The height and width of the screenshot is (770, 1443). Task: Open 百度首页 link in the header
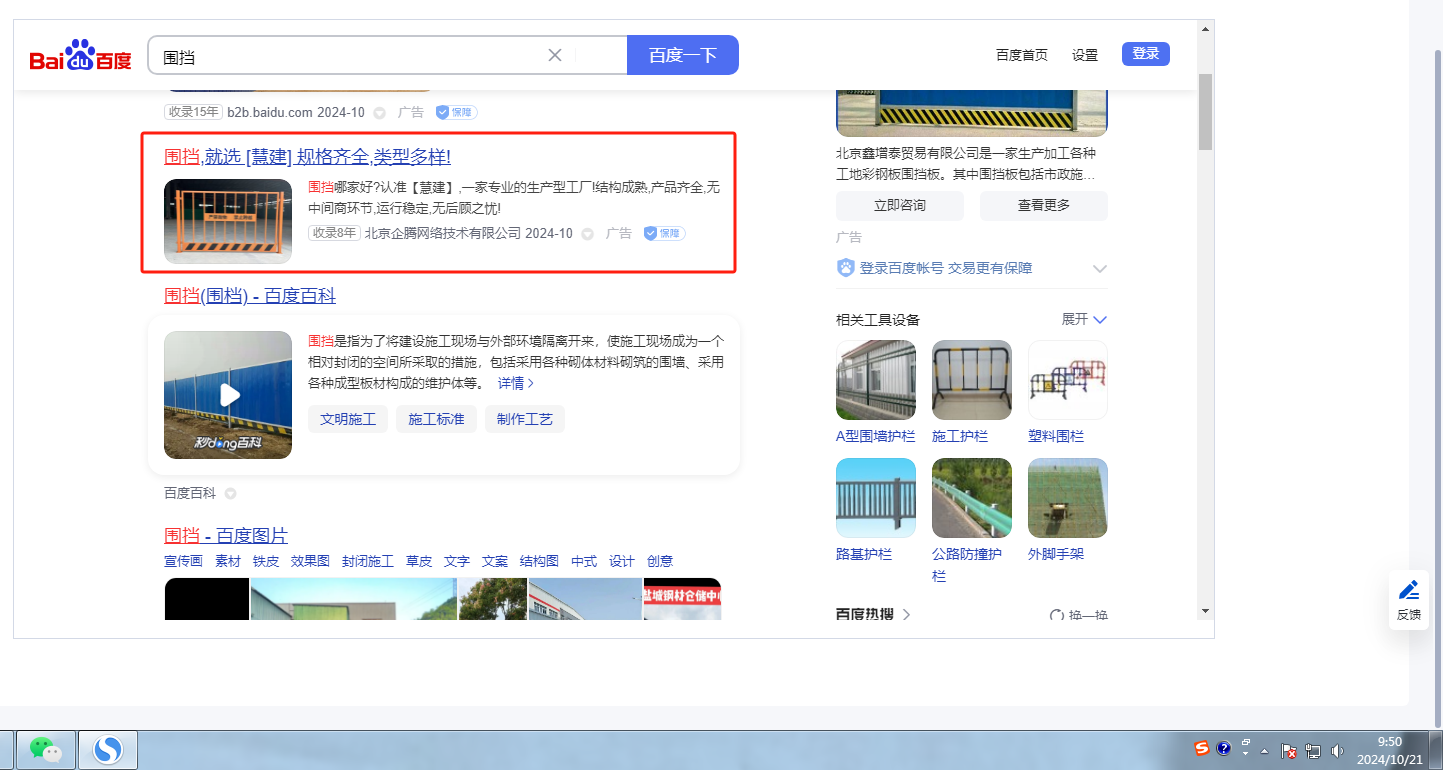coord(1022,55)
